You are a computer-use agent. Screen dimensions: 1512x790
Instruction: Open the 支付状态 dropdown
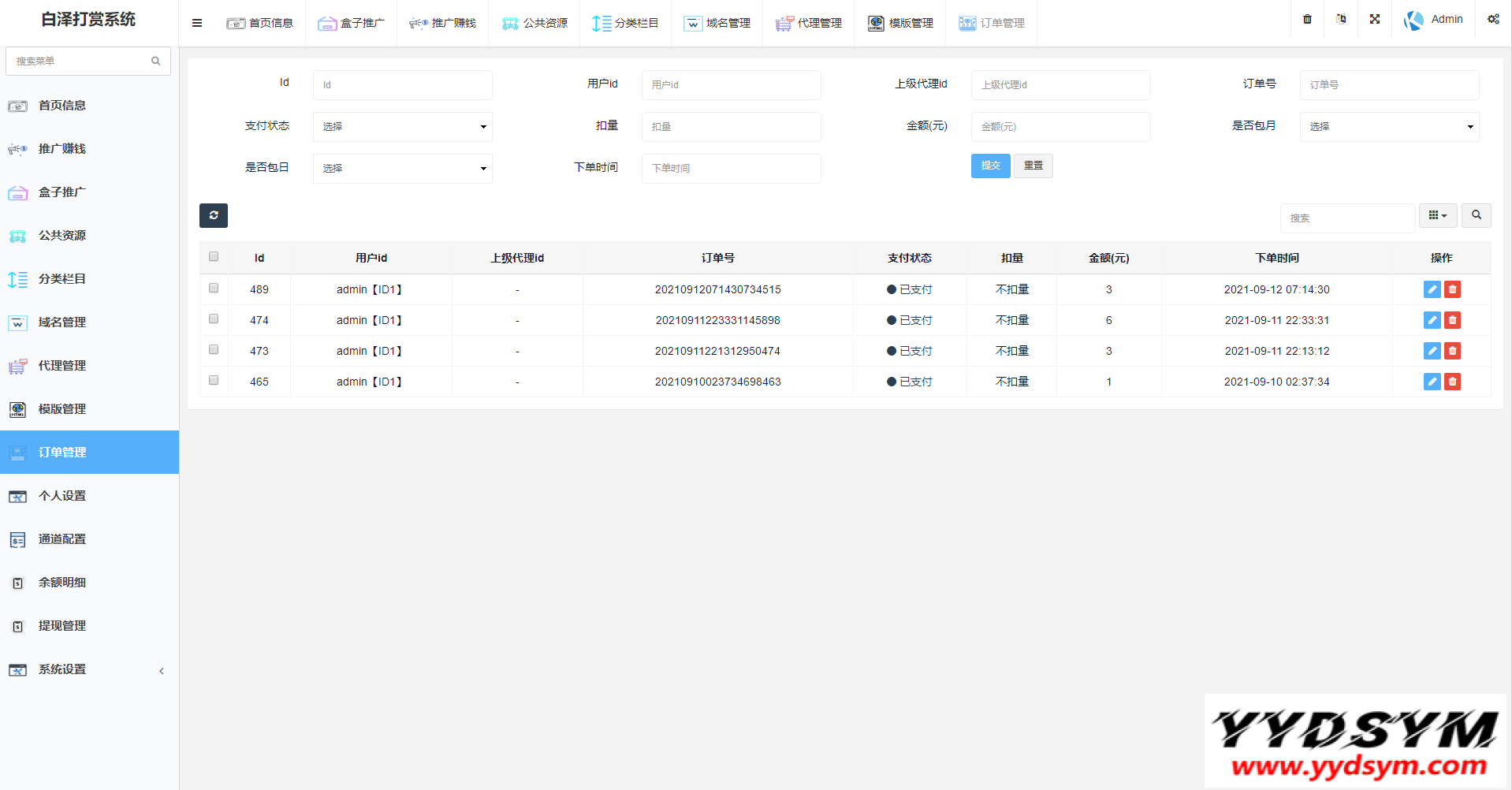402,126
